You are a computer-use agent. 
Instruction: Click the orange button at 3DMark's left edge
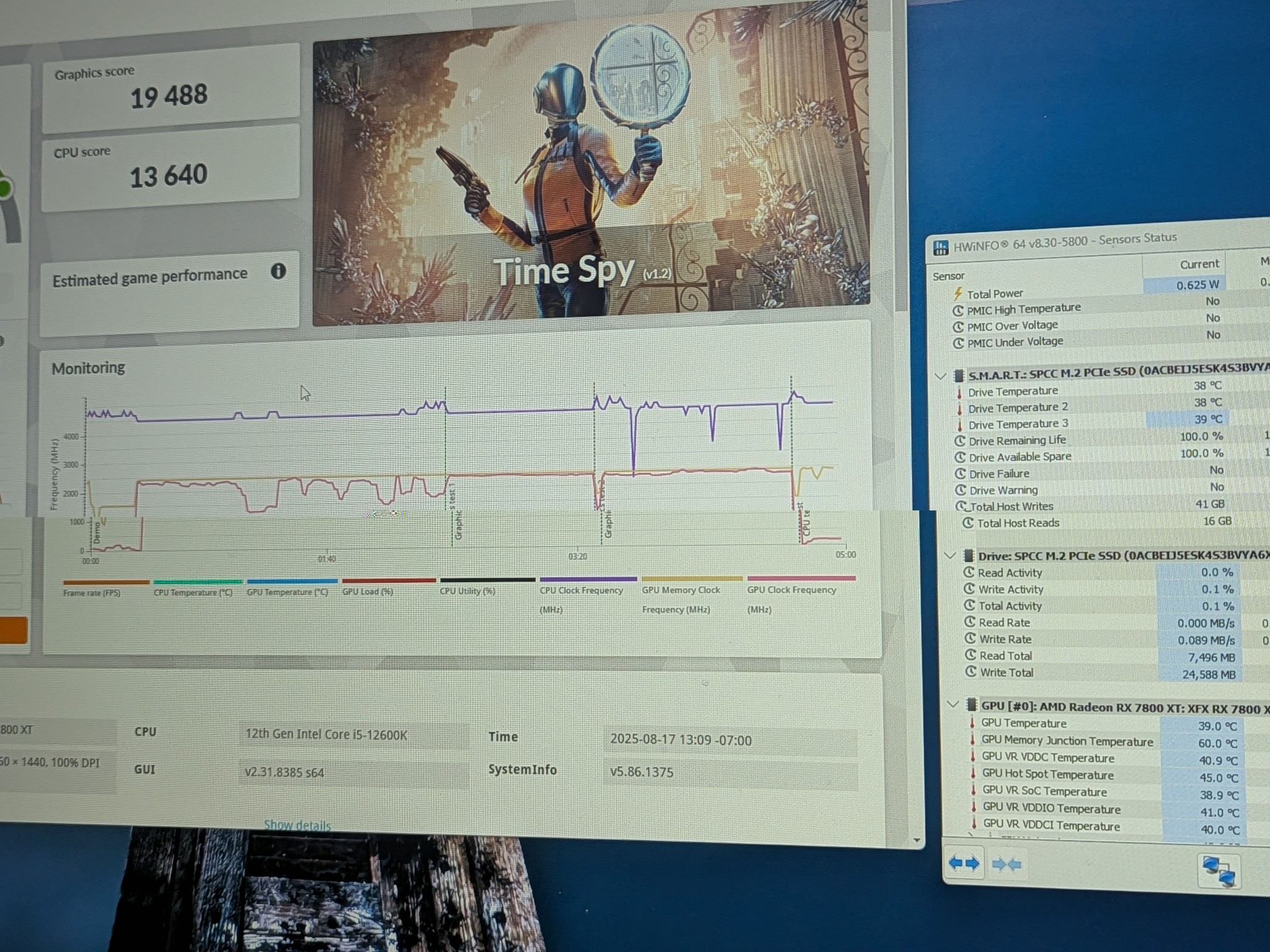(13, 630)
